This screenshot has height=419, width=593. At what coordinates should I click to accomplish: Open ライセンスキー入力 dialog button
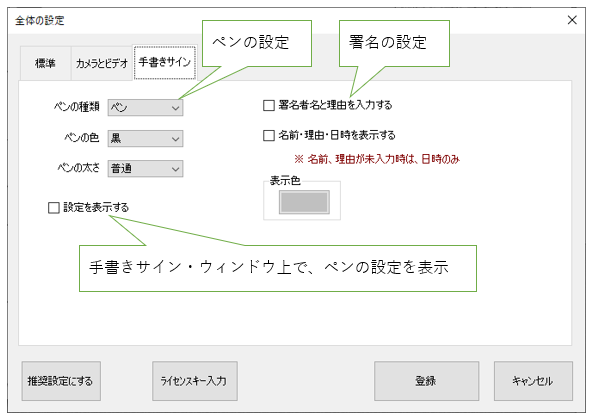tap(195, 381)
